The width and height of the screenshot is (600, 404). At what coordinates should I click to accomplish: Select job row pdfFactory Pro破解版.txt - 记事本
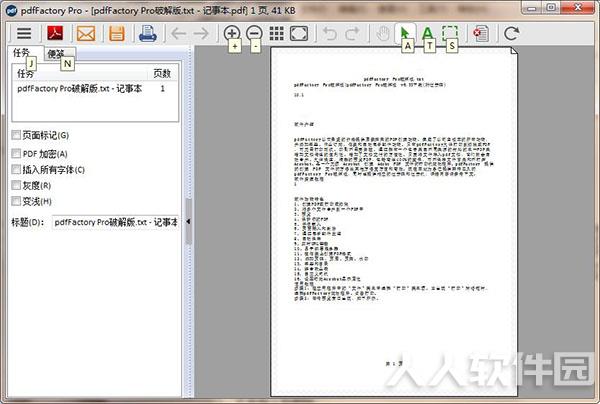(95, 89)
